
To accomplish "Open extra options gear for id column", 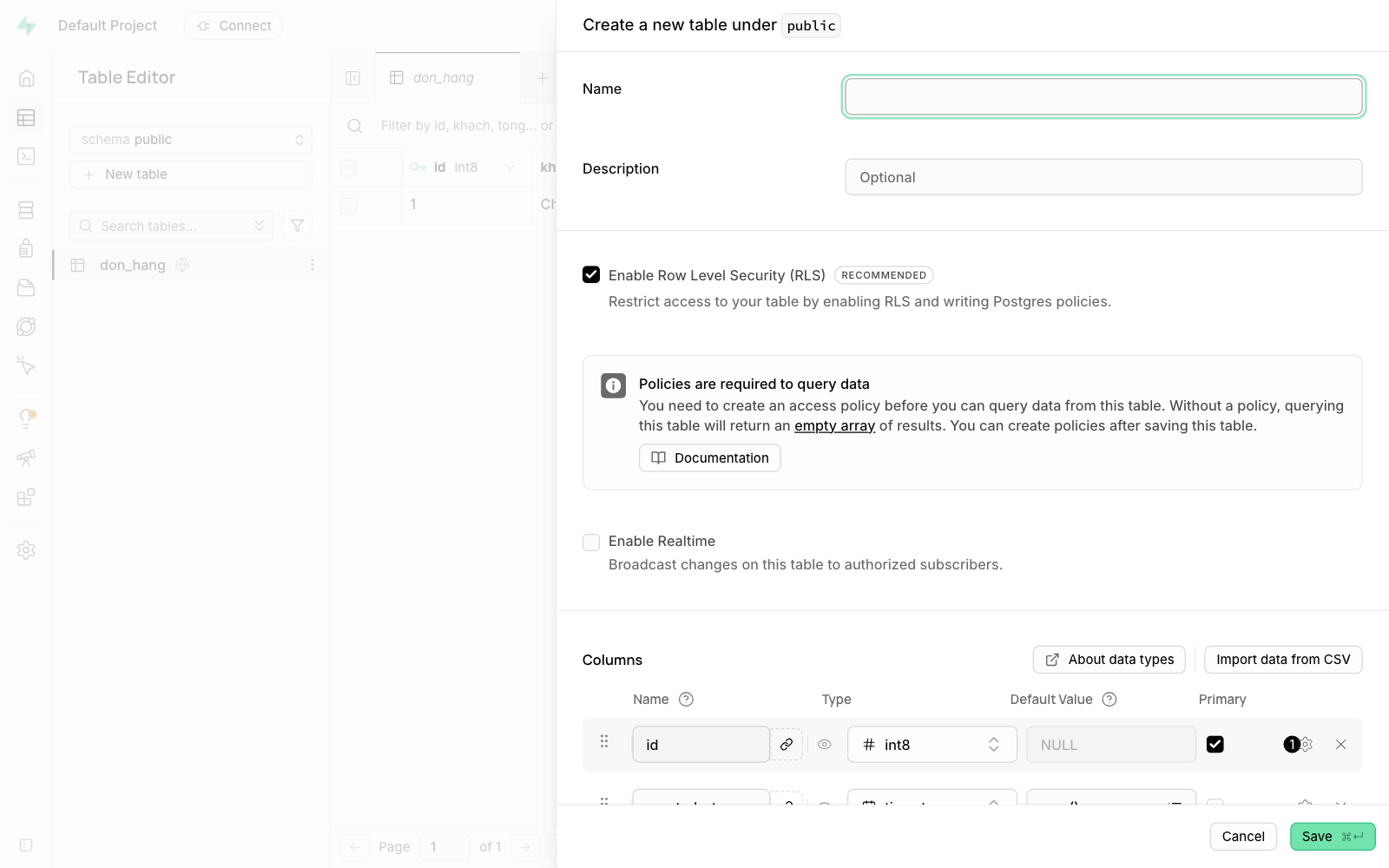I will click(x=1307, y=744).
